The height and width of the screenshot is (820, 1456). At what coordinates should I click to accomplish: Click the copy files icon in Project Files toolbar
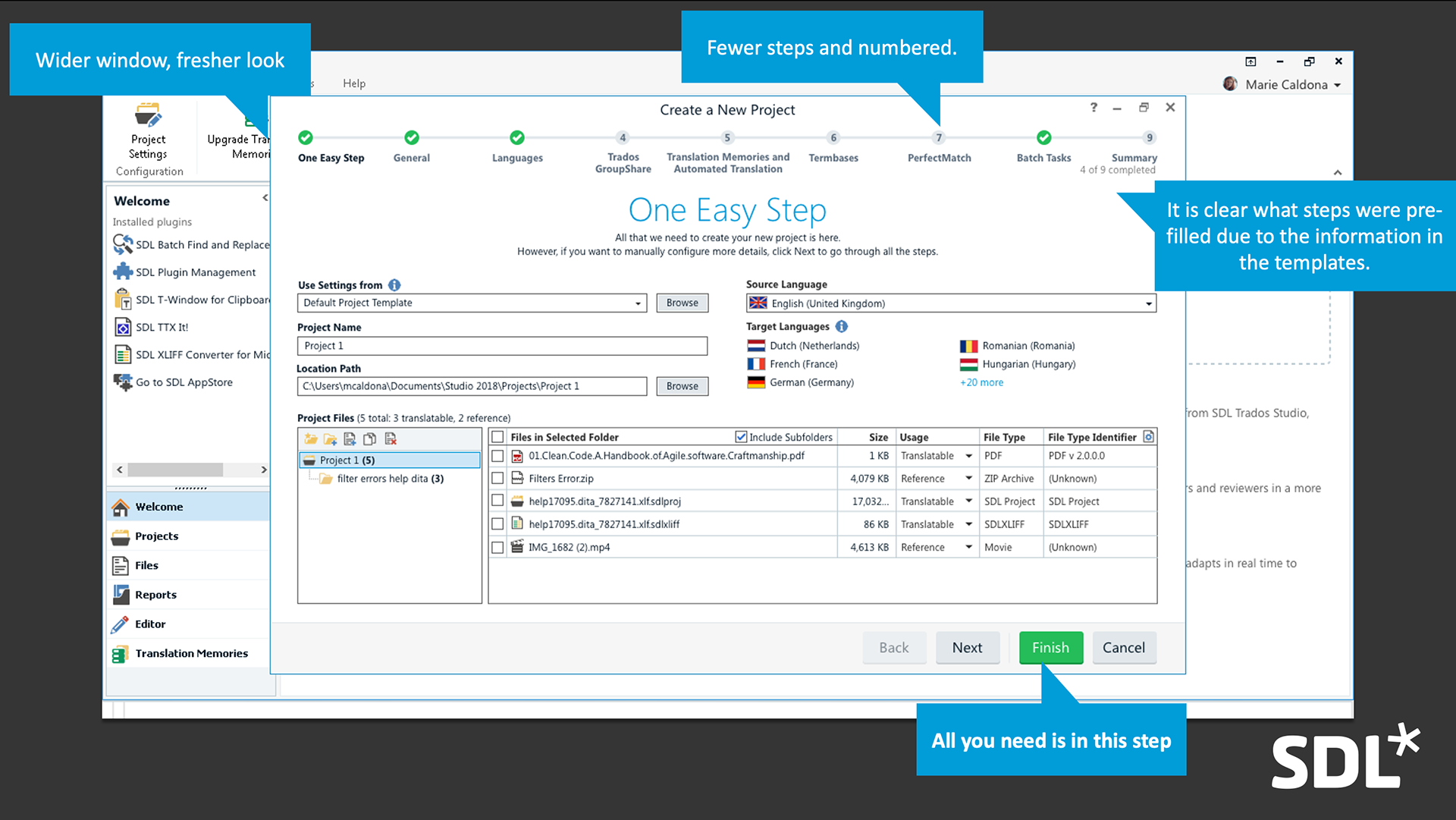pos(370,438)
